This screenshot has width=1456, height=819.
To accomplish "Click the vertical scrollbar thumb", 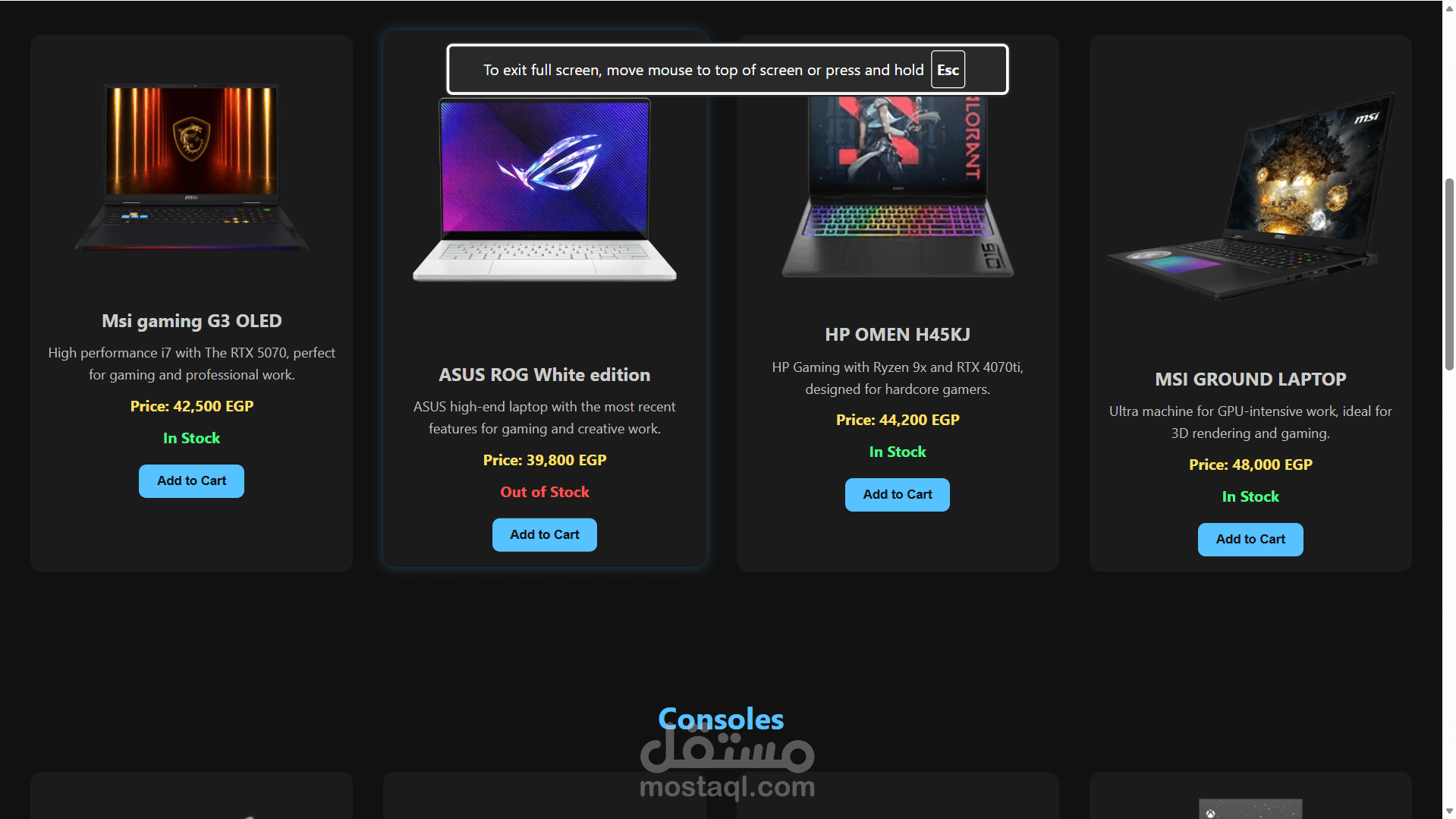I will click(1449, 275).
